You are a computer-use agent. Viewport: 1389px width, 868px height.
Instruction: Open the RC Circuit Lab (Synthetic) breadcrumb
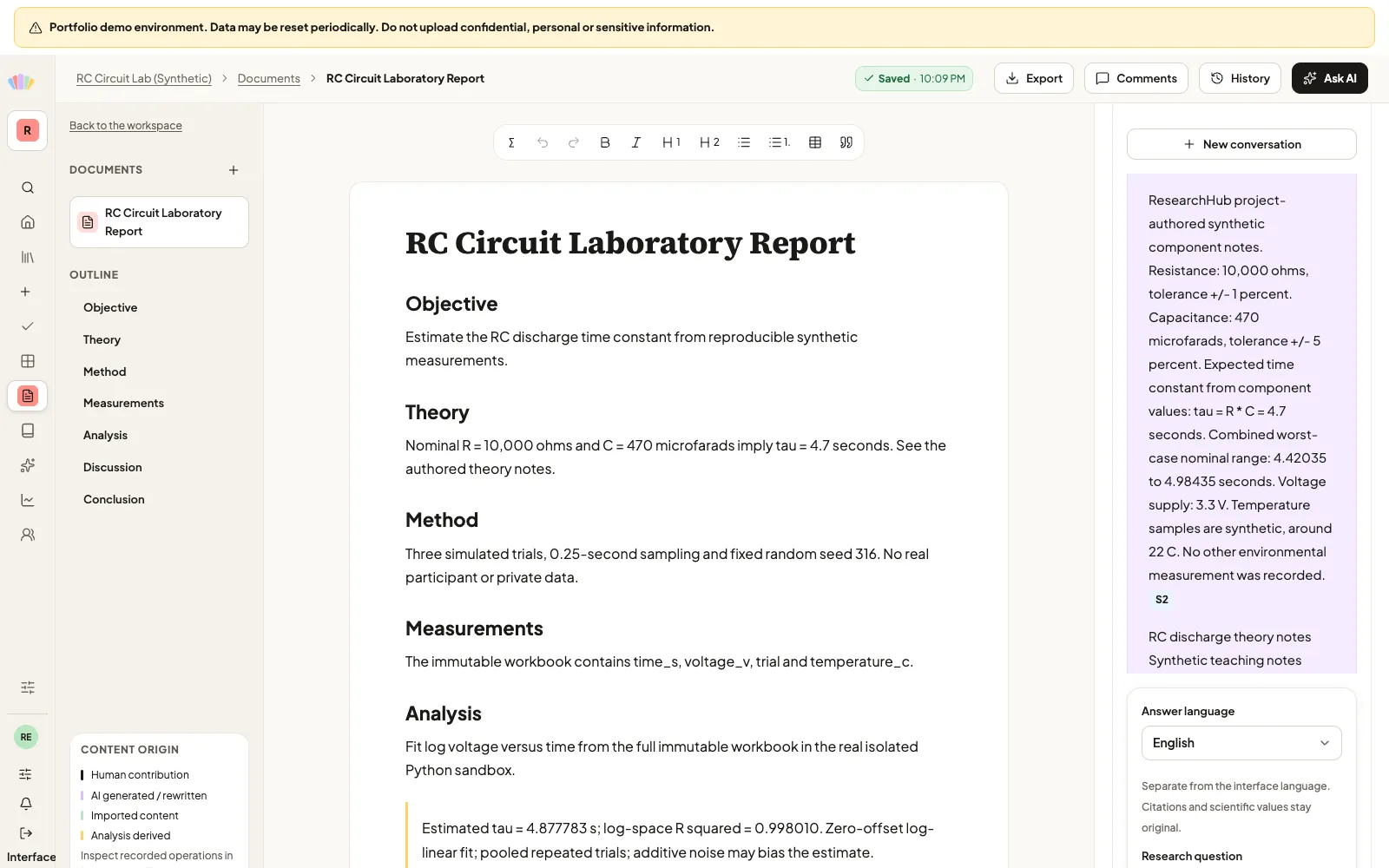pos(144,78)
